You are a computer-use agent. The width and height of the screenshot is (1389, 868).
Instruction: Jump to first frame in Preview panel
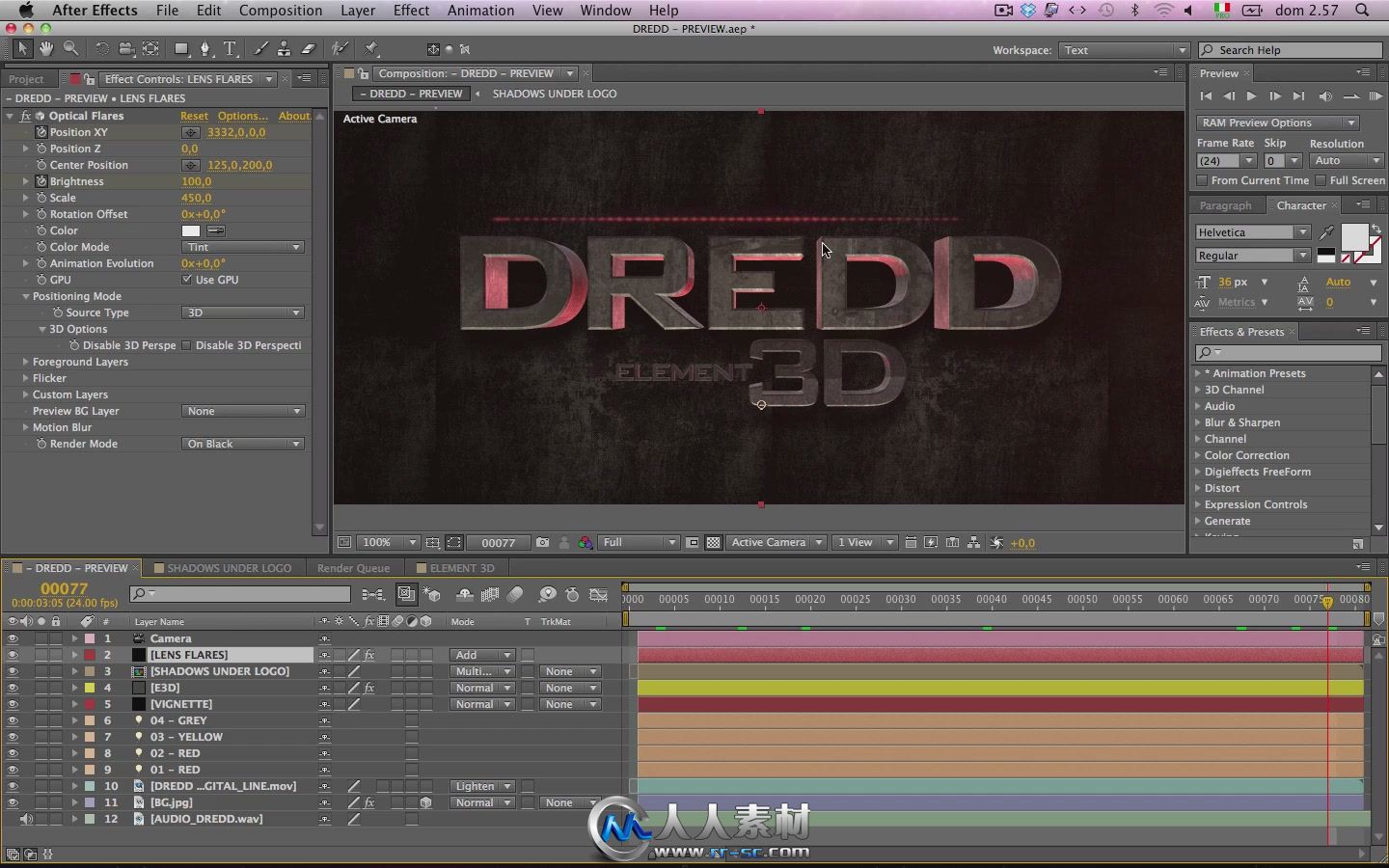pyautogui.click(x=1205, y=95)
